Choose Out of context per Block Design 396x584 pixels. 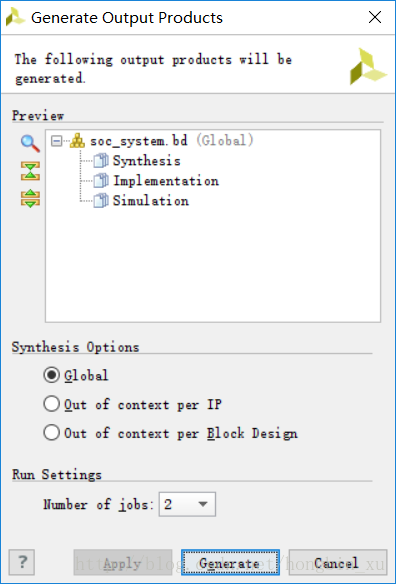point(51,432)
